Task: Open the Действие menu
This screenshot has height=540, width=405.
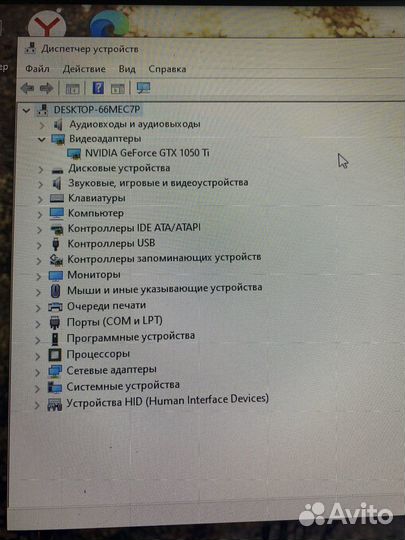Action: click(84, 69)
